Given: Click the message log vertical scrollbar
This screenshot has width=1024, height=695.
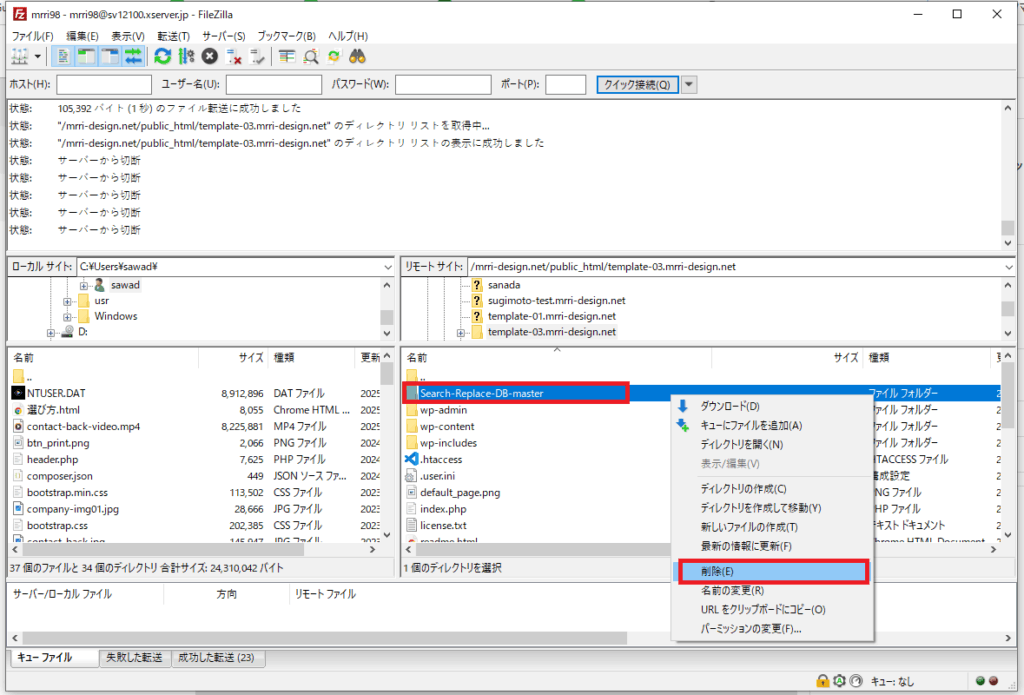Looking at the screenshot, I should (1008, 175).
